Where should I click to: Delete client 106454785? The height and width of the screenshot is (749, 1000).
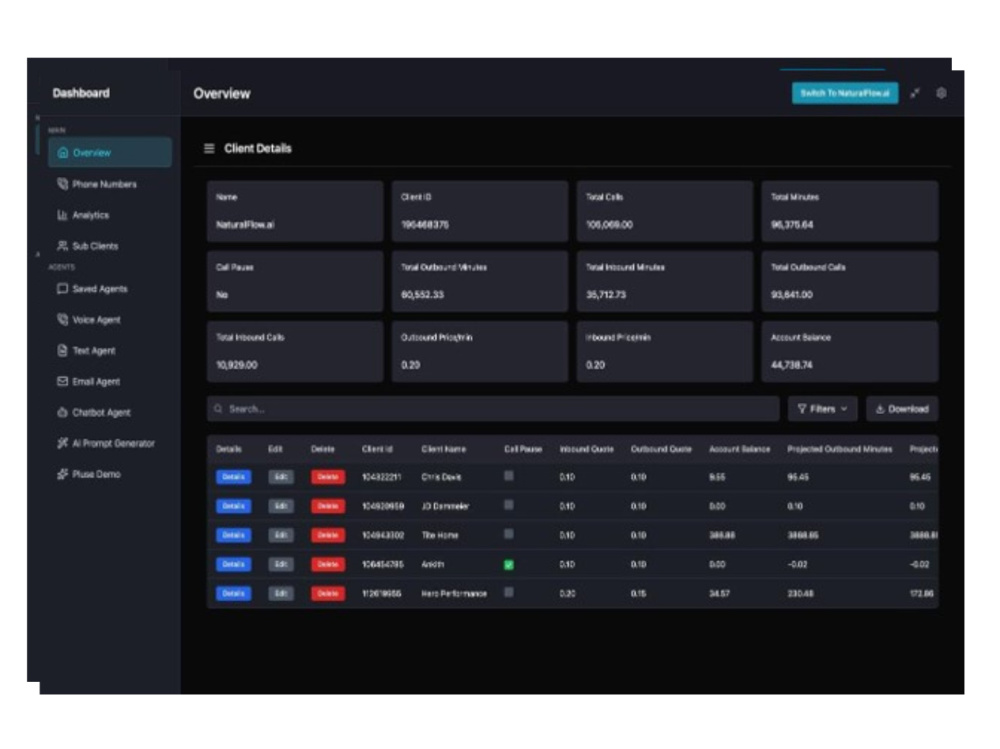coord(328,565)
